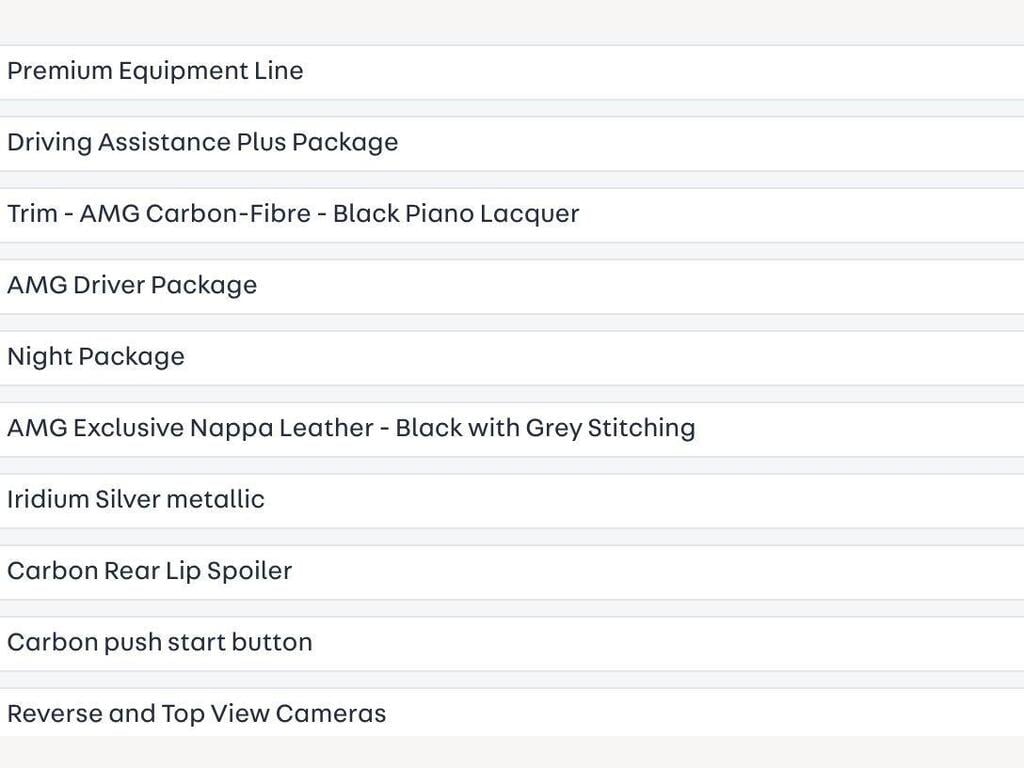Image resolution: width=1024 pixels, height=768 pixels.
Task: Pick the Iridium Silver metallic entry
Action: [512, 500]
